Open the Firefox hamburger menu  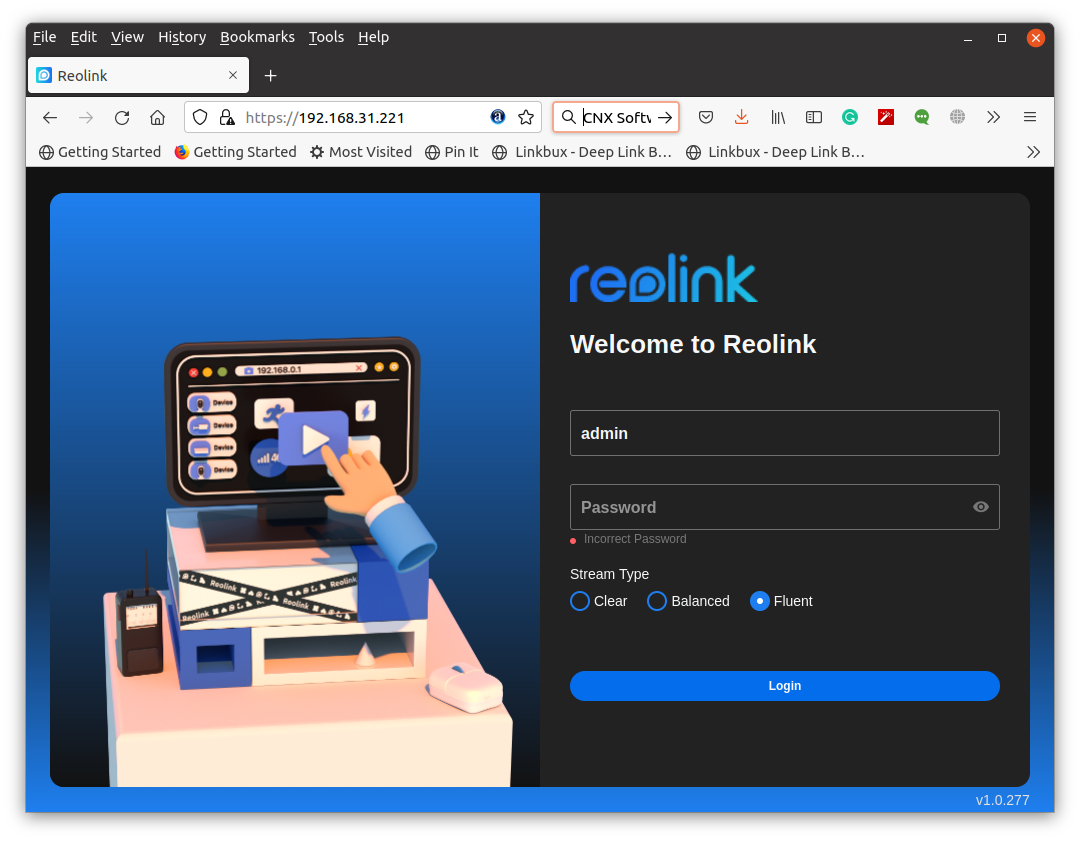click(1030, 117)
